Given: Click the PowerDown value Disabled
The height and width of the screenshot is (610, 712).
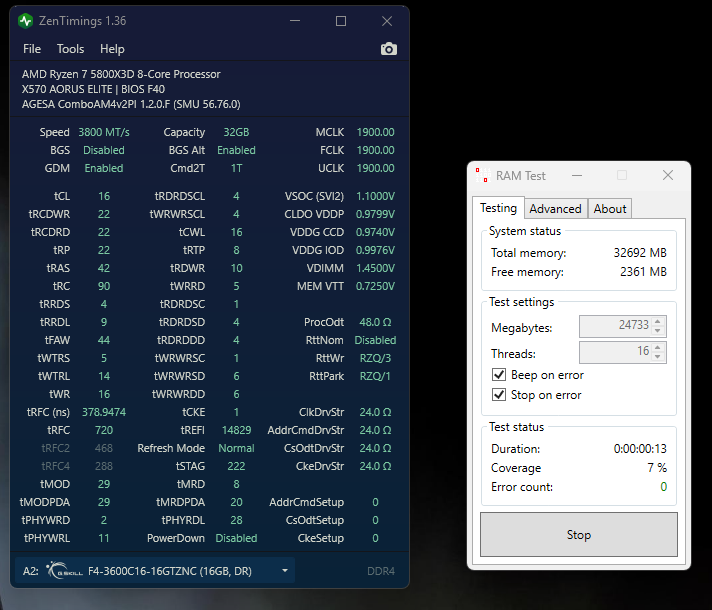Looking at the screenshot, I should 236,538.
